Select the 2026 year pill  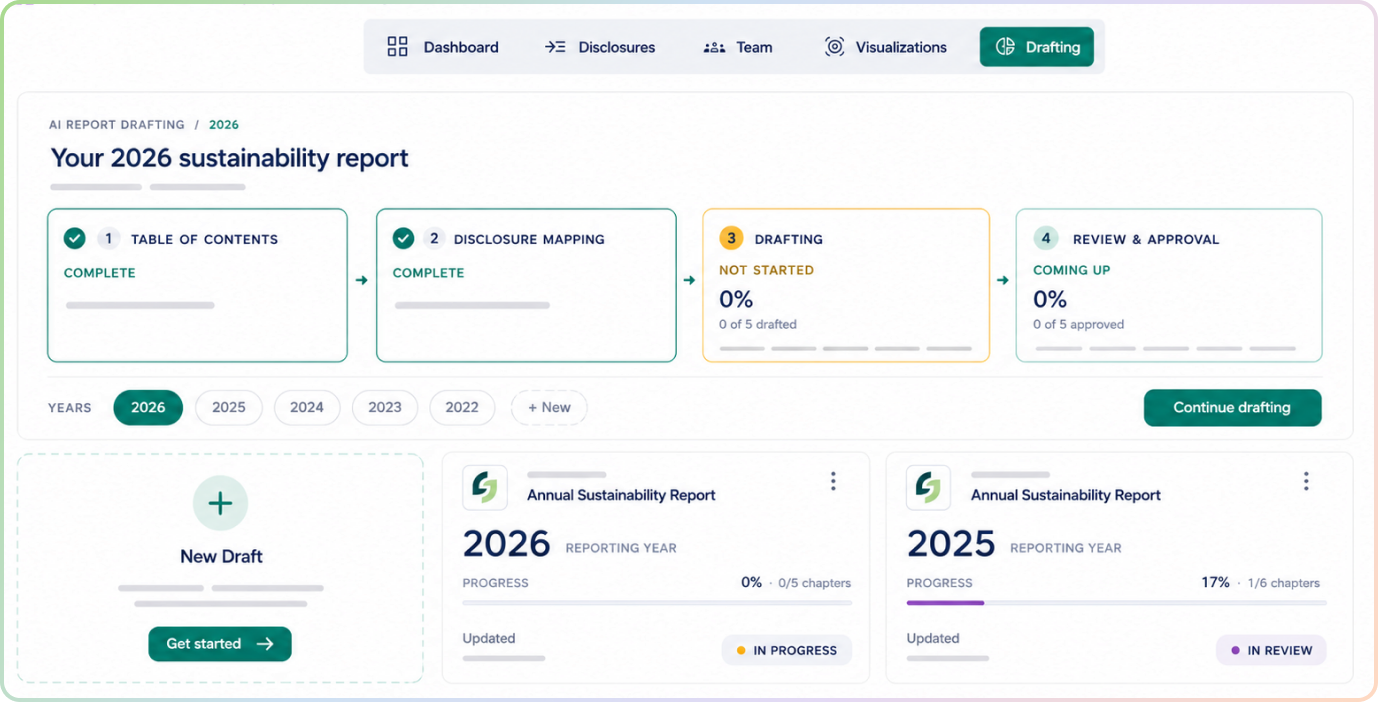(x=148, y=407)
